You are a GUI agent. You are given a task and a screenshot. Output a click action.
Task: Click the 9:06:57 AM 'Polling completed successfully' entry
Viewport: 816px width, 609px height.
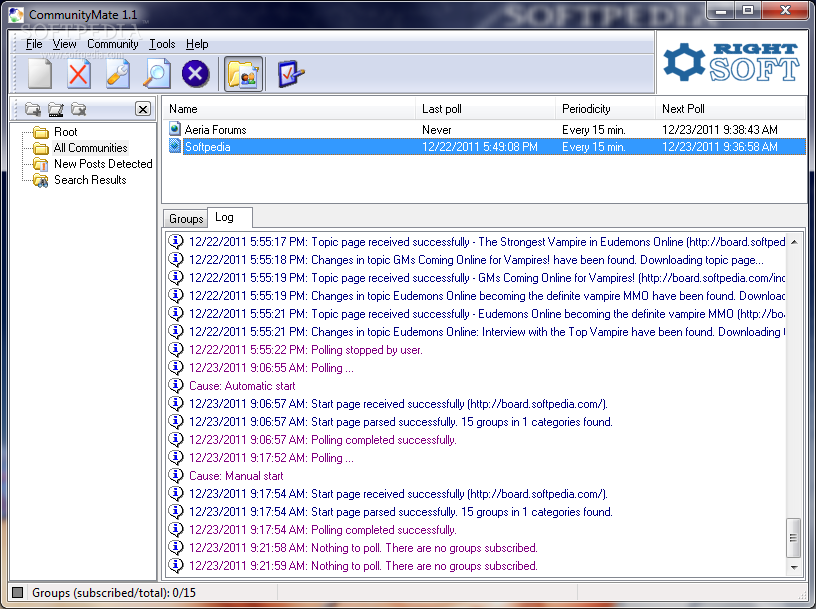(x=323, y=440)
